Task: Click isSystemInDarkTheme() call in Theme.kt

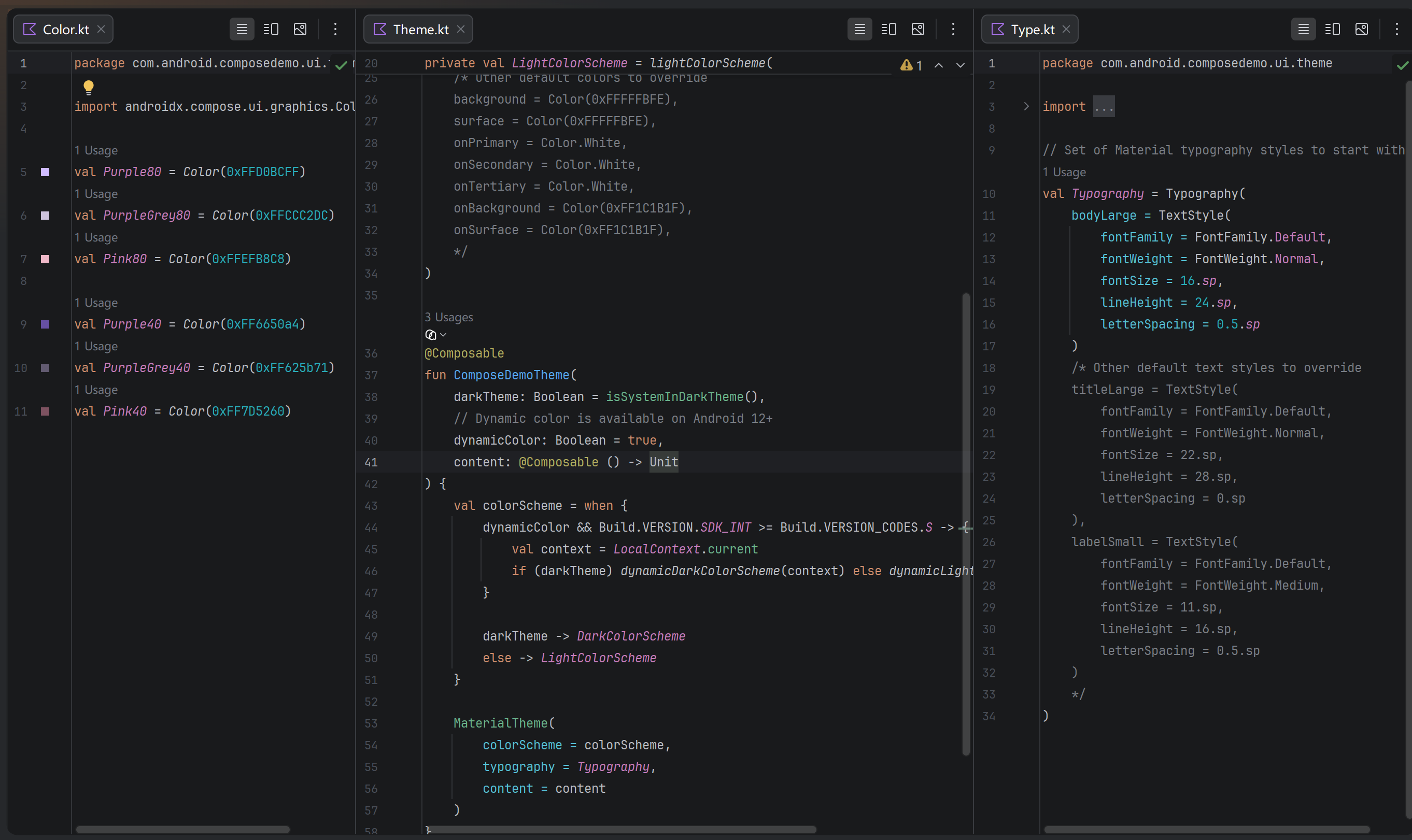Action: tap(682, 397)
